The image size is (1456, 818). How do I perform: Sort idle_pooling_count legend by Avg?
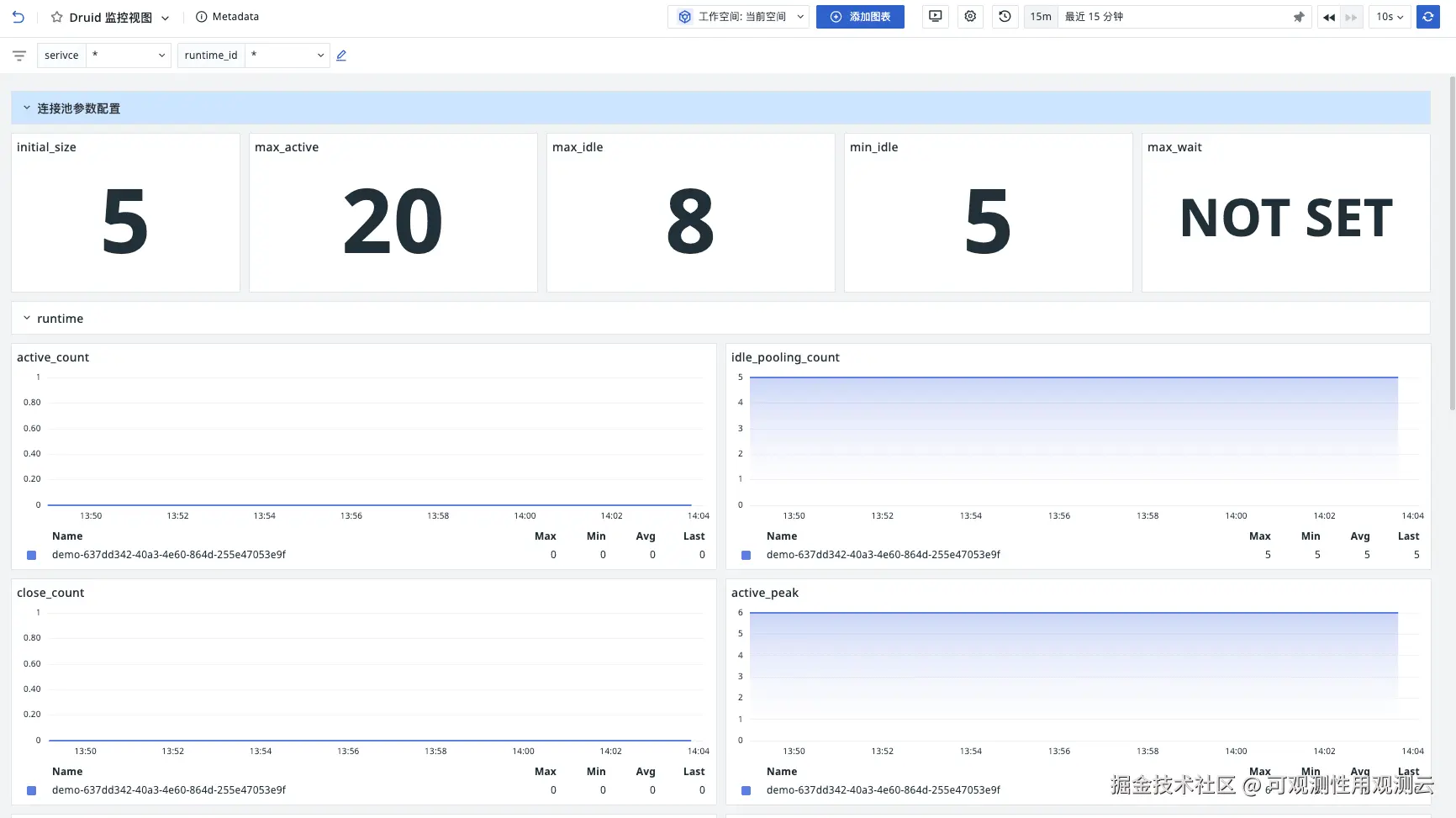coord(1360,536)
